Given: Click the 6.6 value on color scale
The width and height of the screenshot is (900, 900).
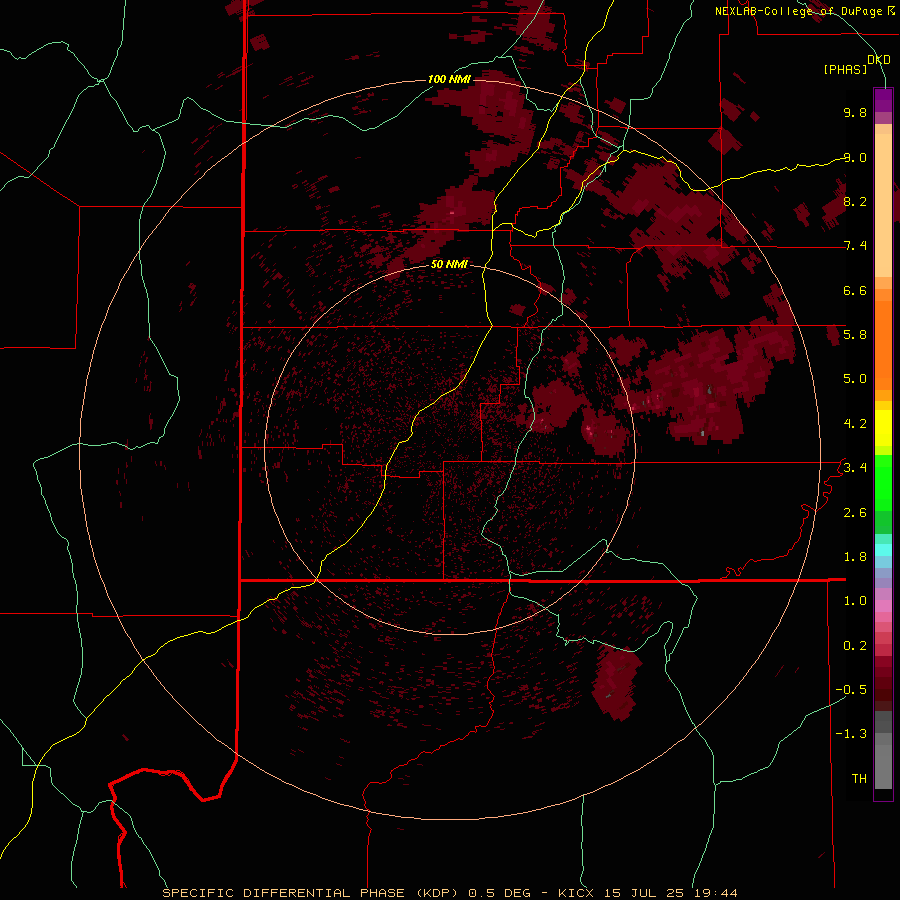Looking at the screenshot, I should 855,290.
